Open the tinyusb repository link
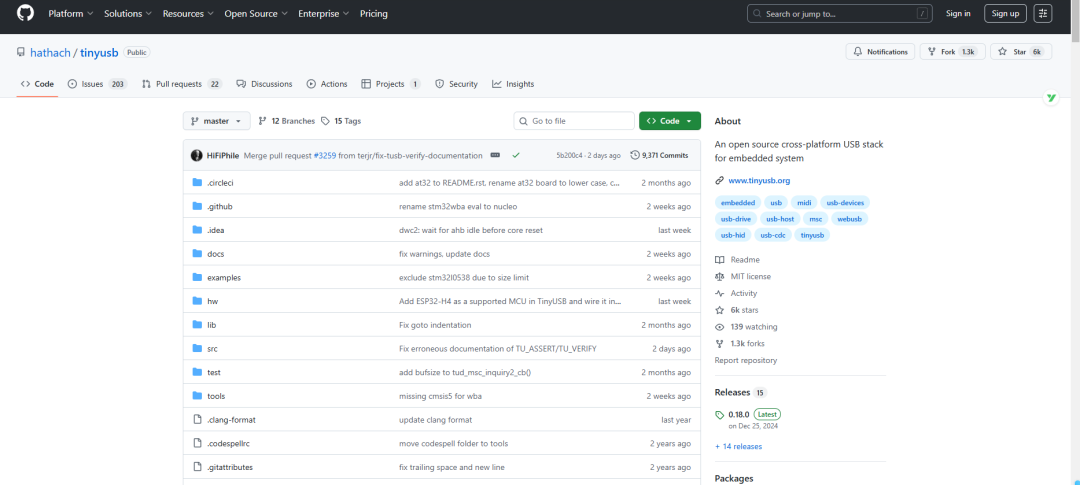1080x485 pixels. tap(99, 52)
